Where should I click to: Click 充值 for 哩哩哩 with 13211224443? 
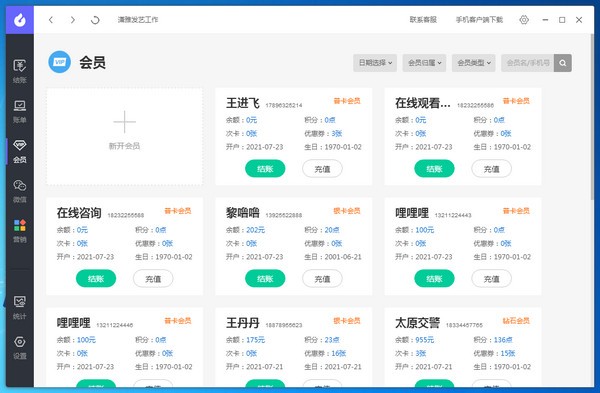point(491,279)
